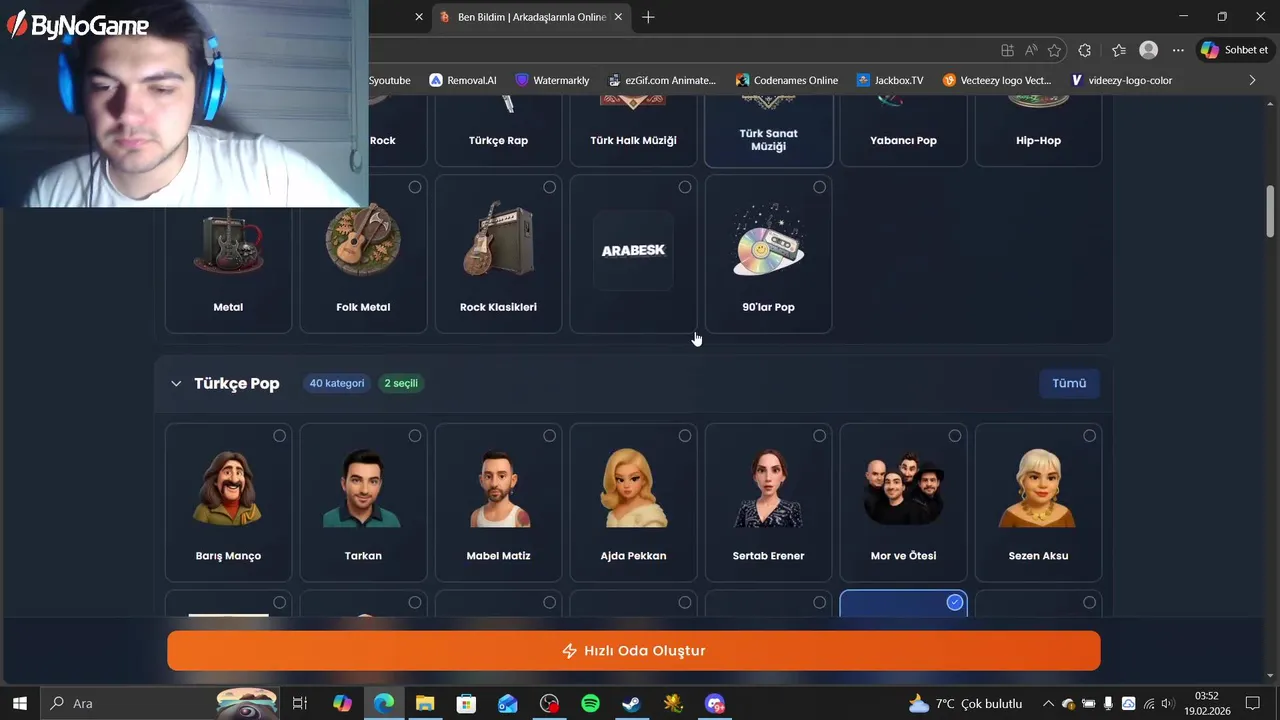Viewport: 1280px width, 720px height.
Task: Tick the 90'lar Pop selection circle
Action: 819,187
